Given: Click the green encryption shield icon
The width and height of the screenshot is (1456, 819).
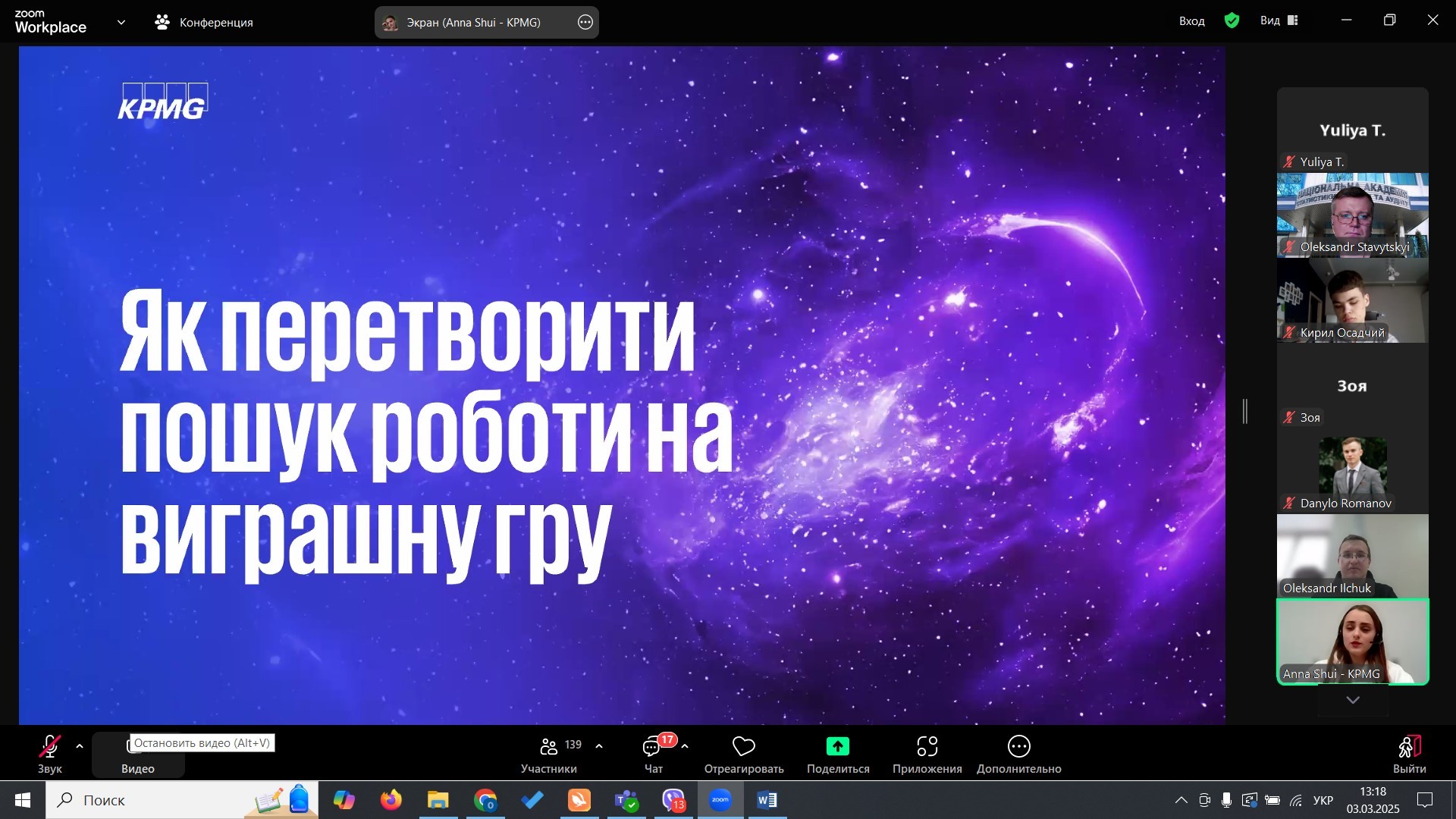Looking at the screenshot, I should [1232, 21].
